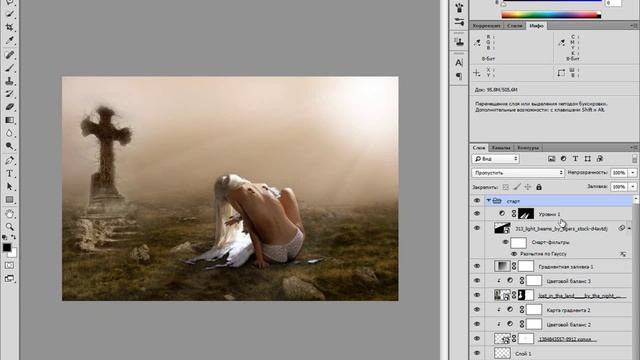Switch to the Контуры tab
Screen dimensions: 640x360
(x=528, y=148)
